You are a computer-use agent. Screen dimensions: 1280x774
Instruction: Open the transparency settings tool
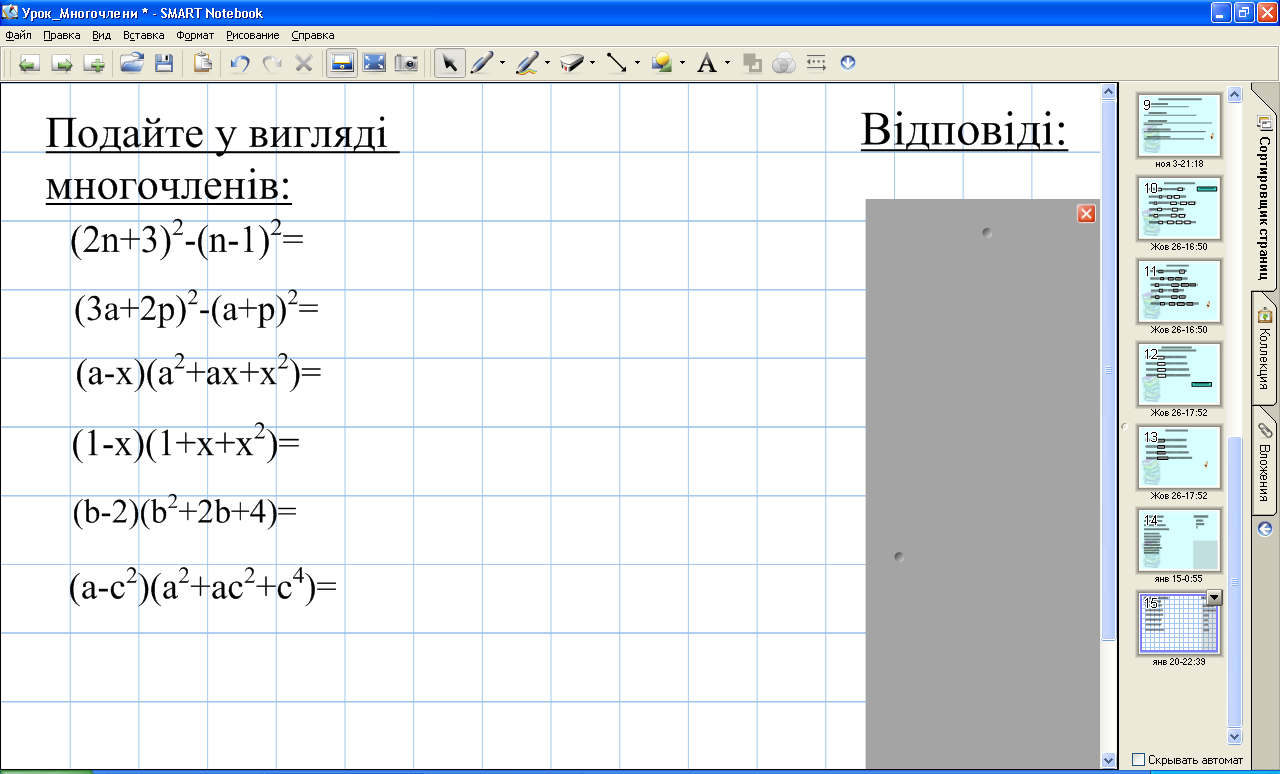(784, 64)
